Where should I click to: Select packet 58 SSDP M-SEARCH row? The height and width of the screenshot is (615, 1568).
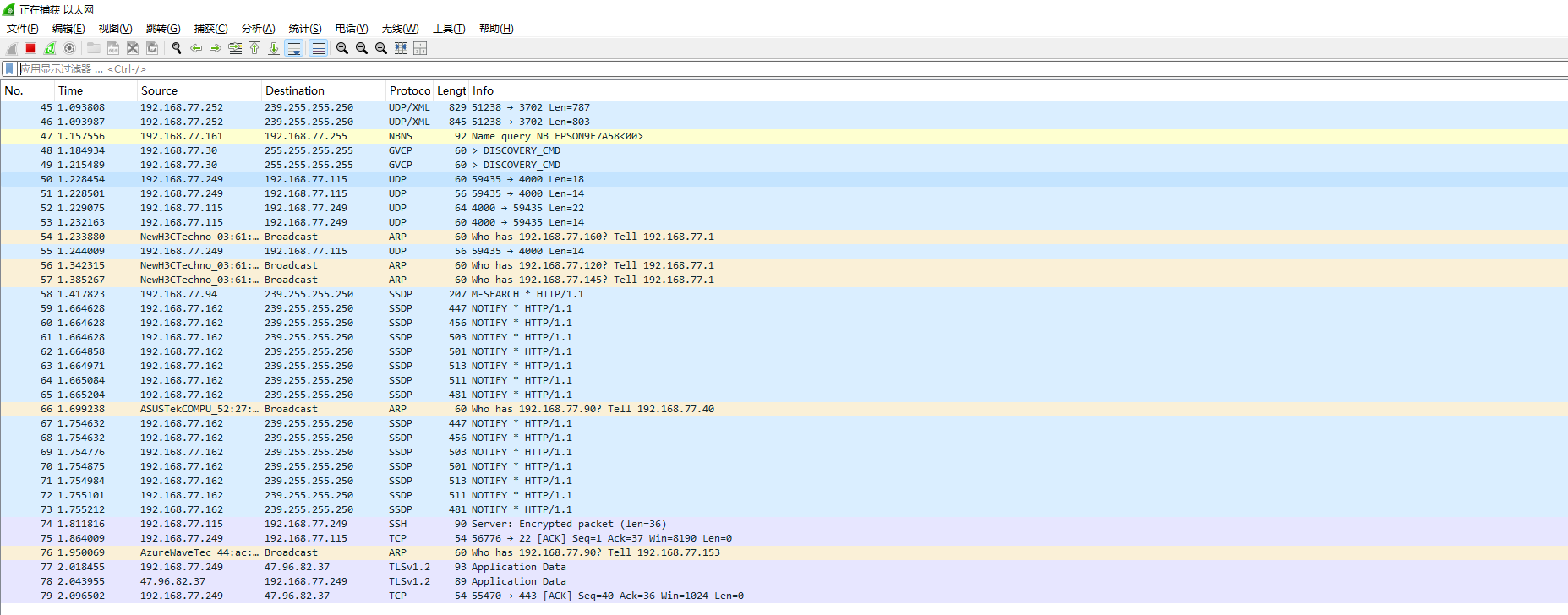tap(784, 294)
